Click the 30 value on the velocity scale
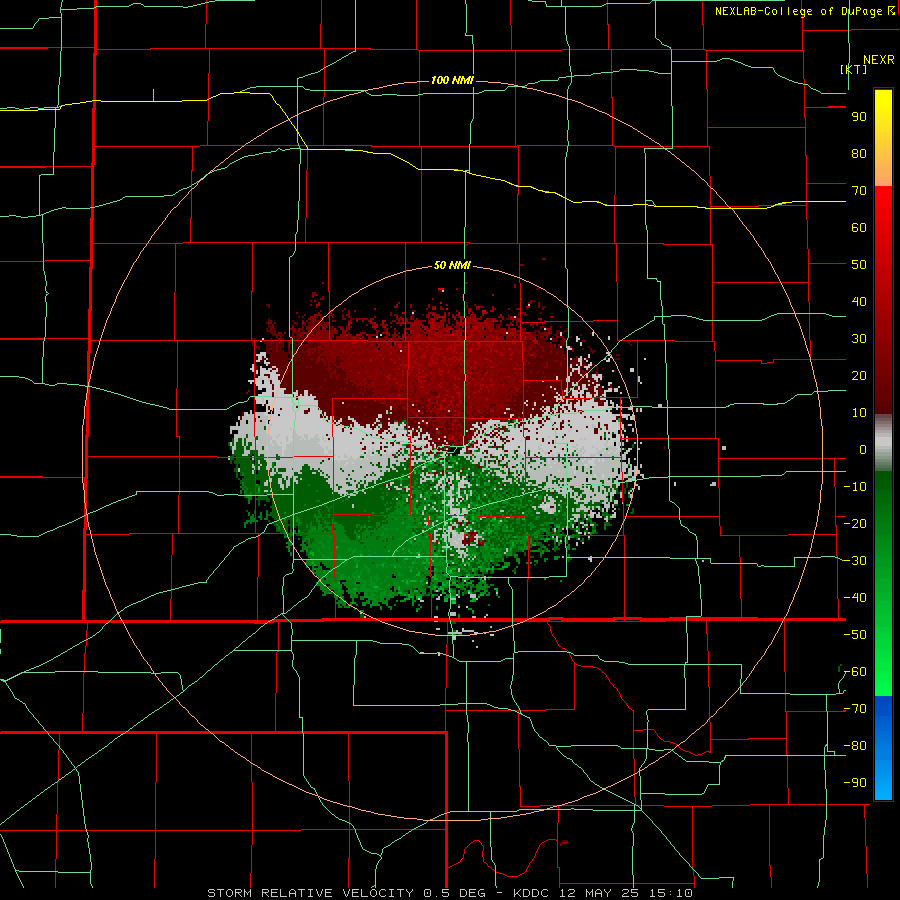Image resolution: width=900 pixels, height=900 pixels. 859,339
